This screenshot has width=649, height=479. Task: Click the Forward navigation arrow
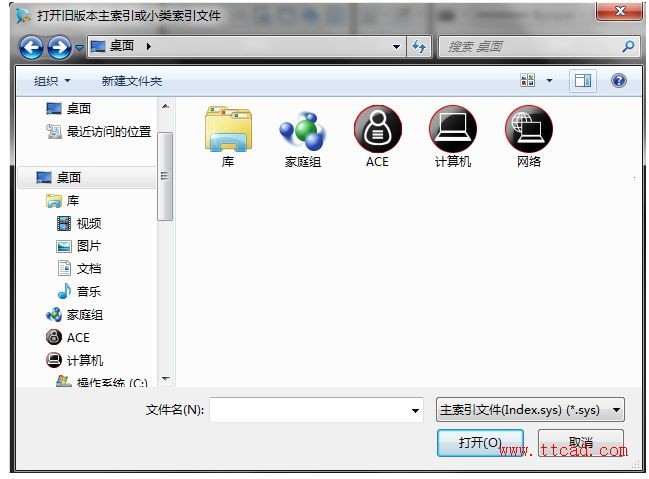59,48
